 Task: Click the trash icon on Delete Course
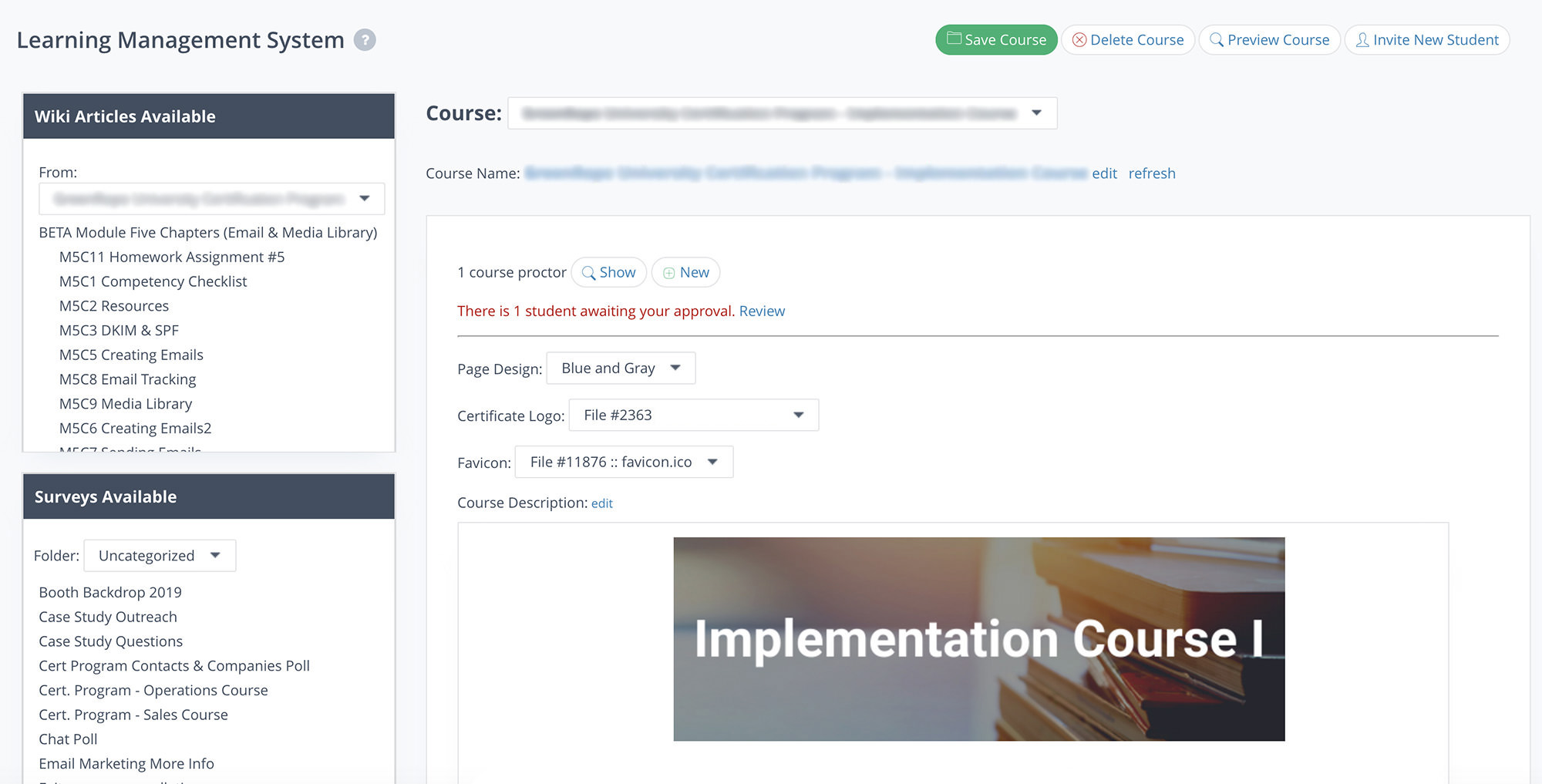pyautogui.click(x=1079, y=40)
